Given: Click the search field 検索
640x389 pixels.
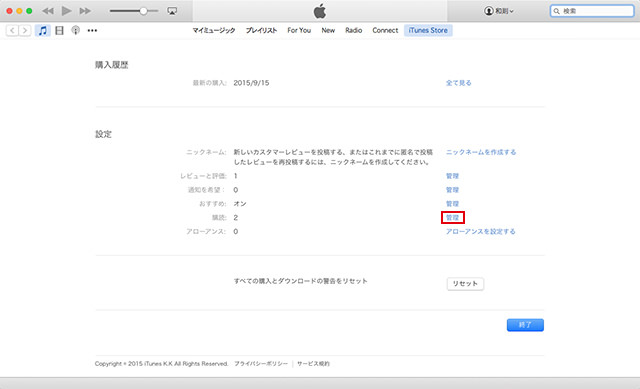Looking at the screenshot, I should (x=592, y=11).
